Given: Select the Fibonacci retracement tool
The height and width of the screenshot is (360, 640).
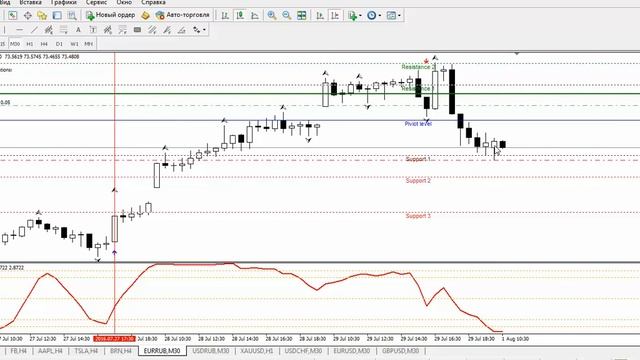Looking at the screenshot, I should 63,30.
